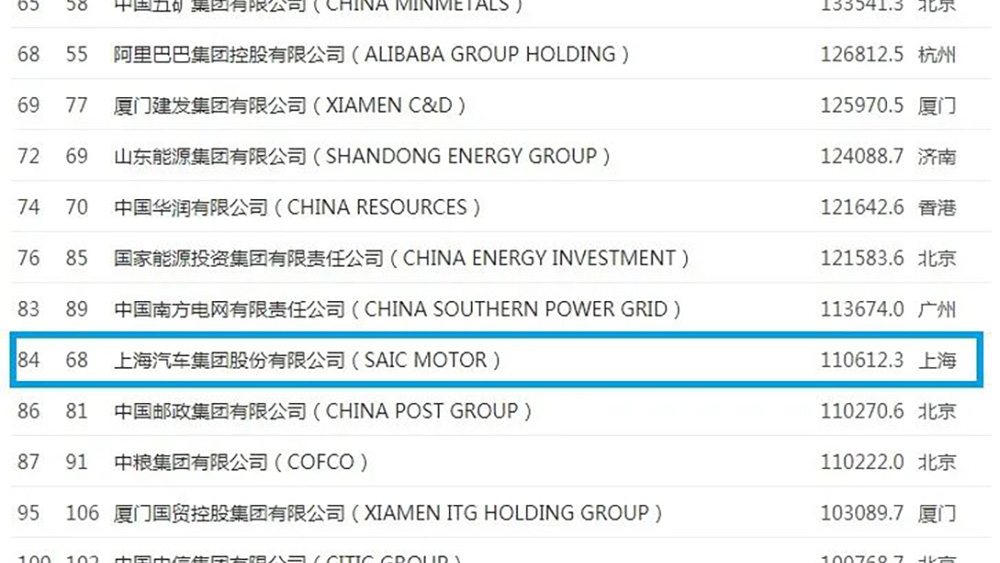Click rank 95 beside Xiamen ITG
Viewport: 1000px width, 563px height.
[29, 513]
